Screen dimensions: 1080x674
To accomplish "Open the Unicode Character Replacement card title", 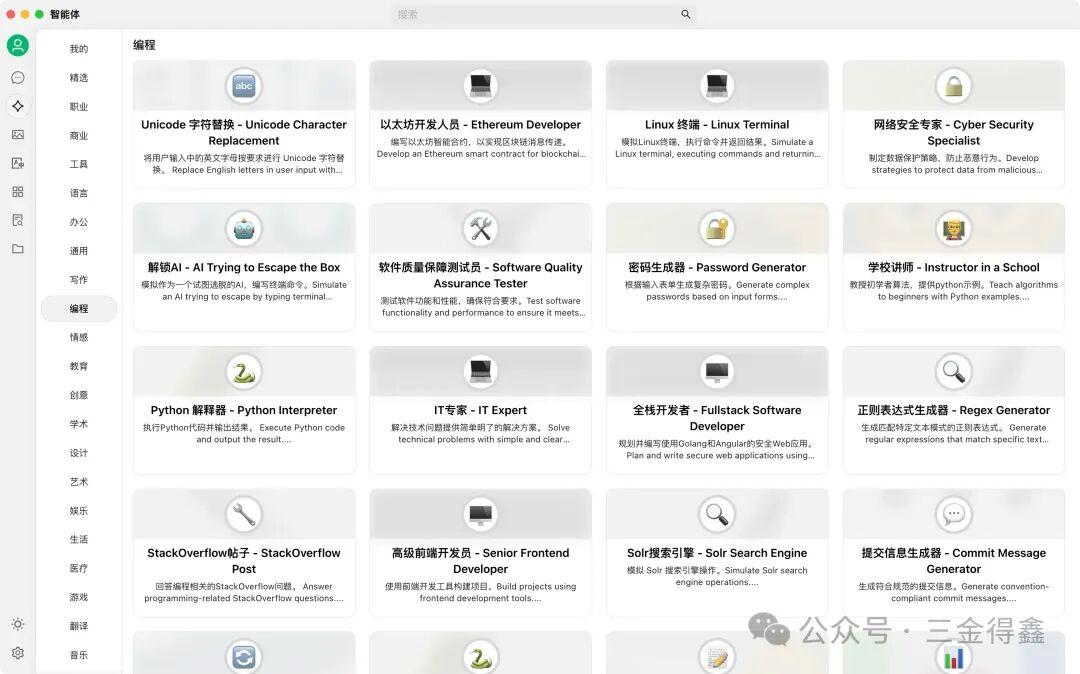I will 244,132.
